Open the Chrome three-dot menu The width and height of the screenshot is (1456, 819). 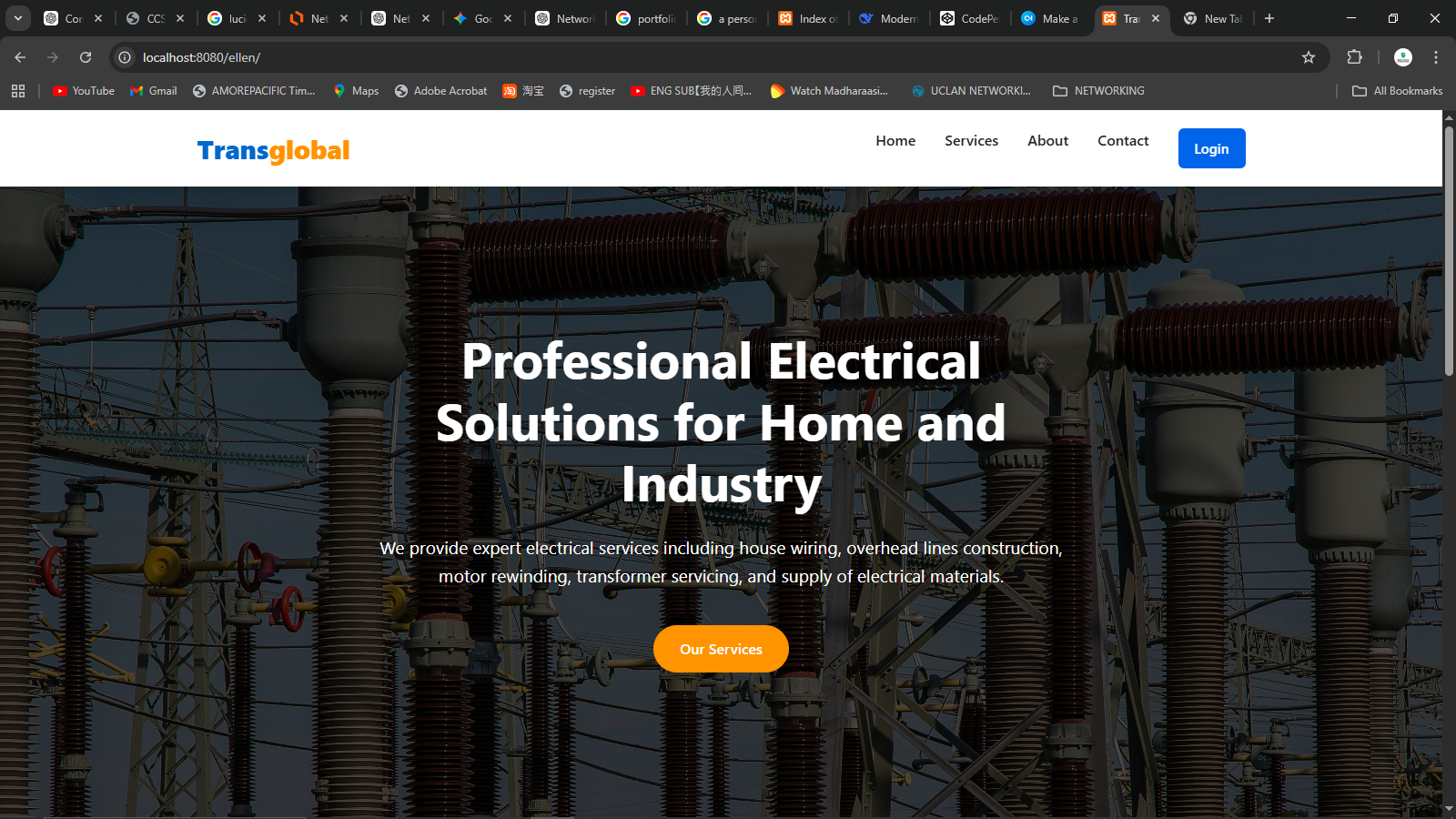(1436, 57)
